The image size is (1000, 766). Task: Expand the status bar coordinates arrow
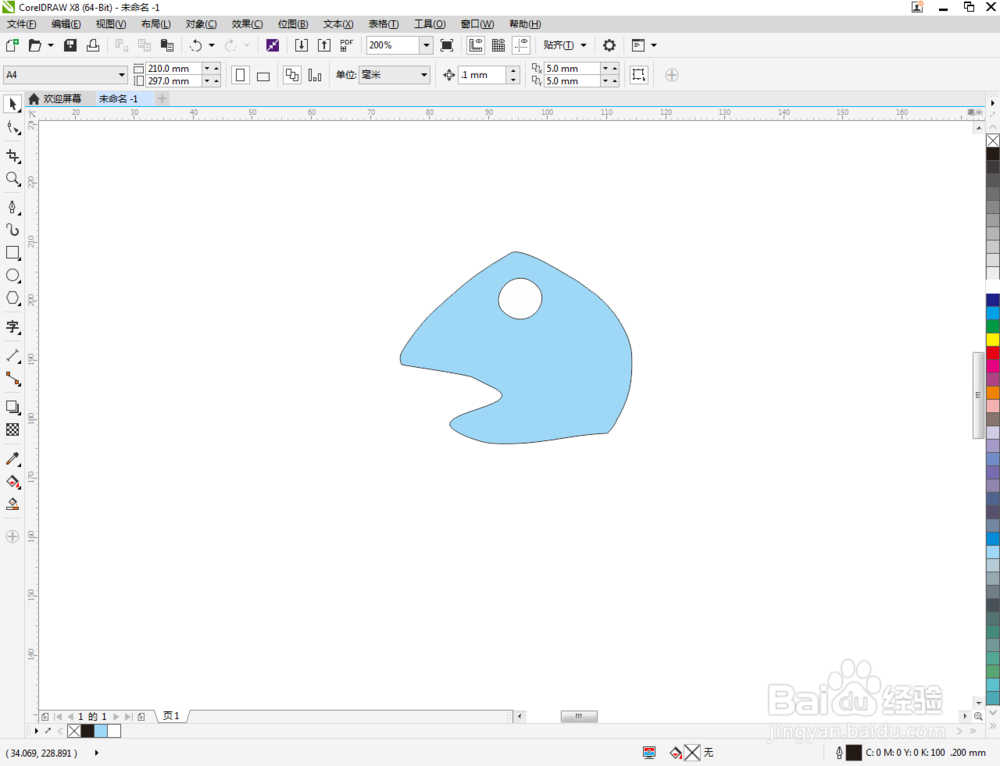coord(96,753)
